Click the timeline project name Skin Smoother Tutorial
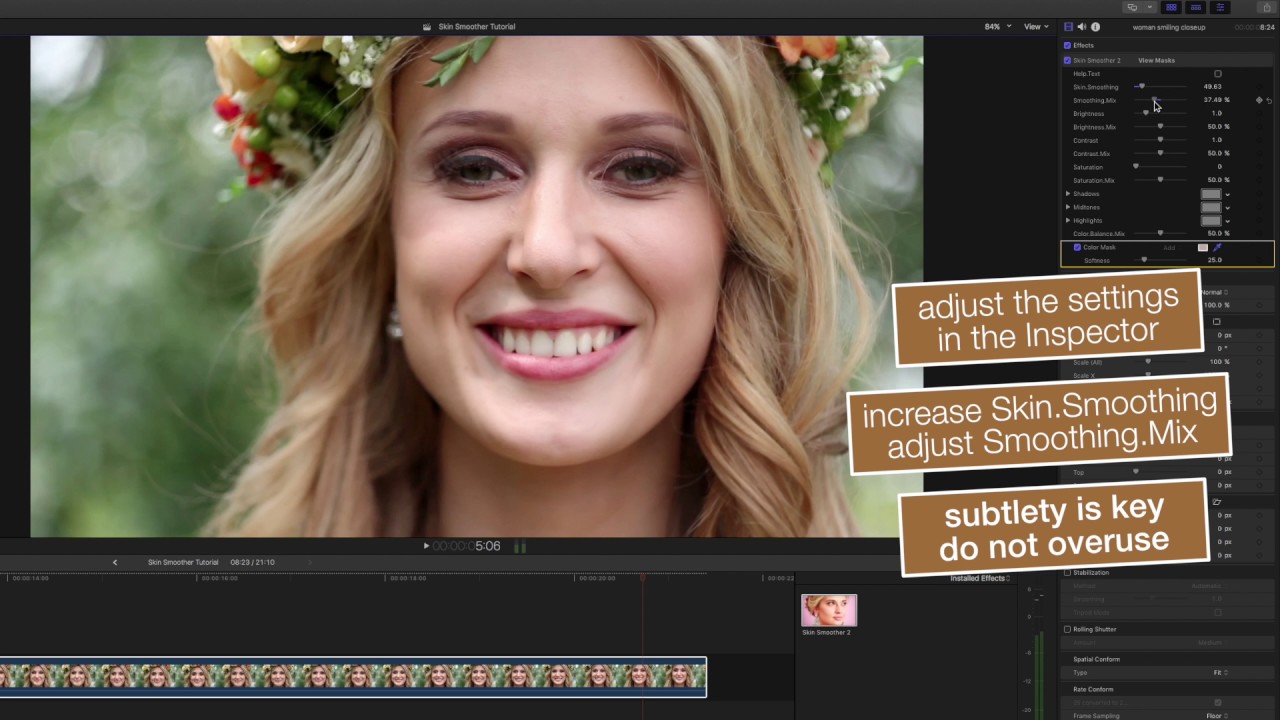1280x720 pixels. pos(183,562)
